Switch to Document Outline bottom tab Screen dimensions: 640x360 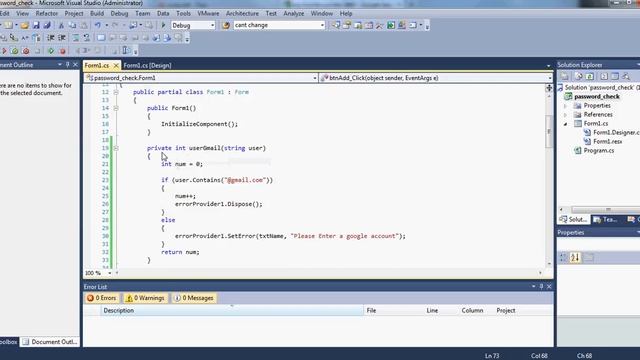(50, 342)
